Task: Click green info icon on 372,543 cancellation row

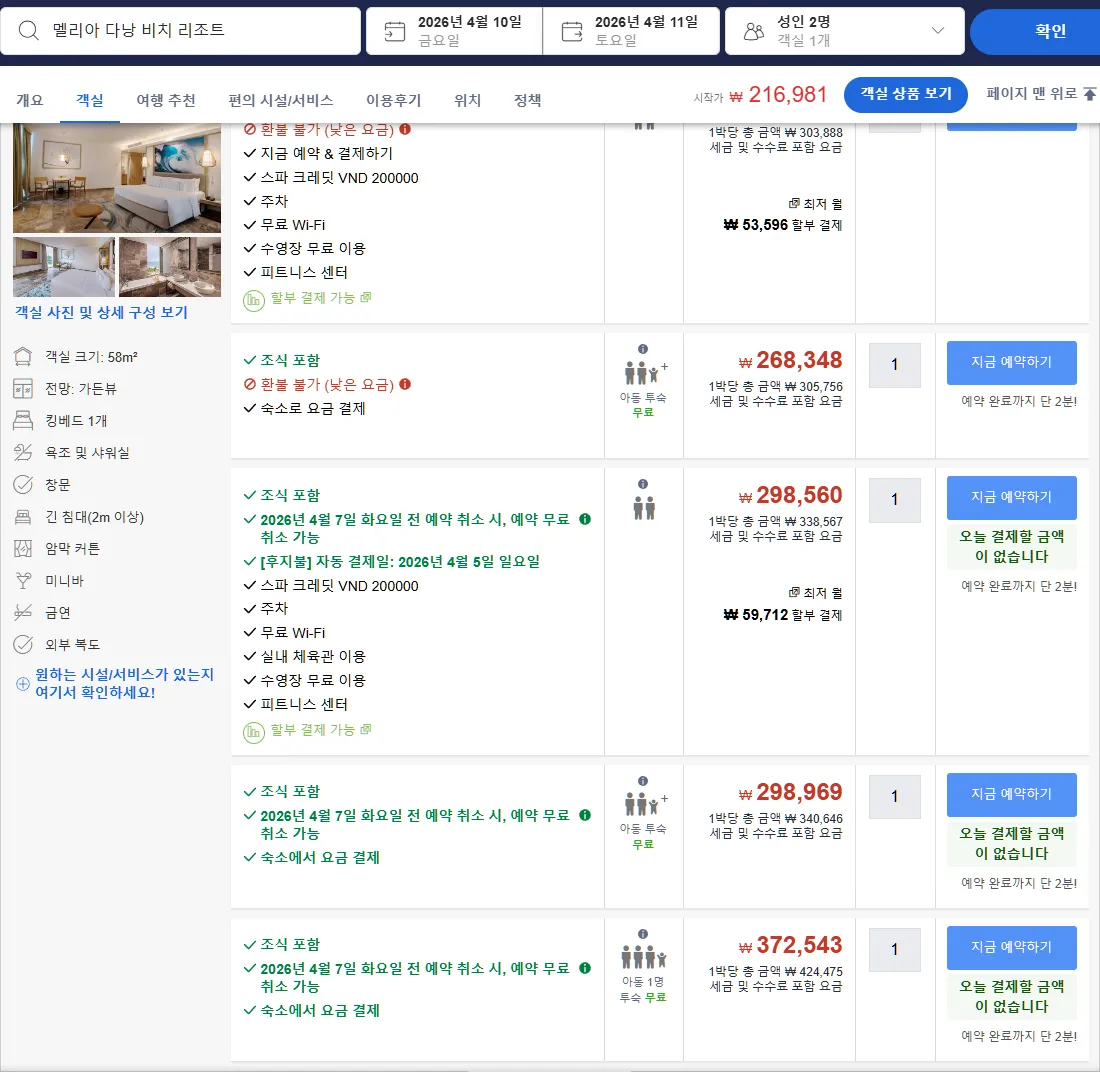Action: point(585,968)
